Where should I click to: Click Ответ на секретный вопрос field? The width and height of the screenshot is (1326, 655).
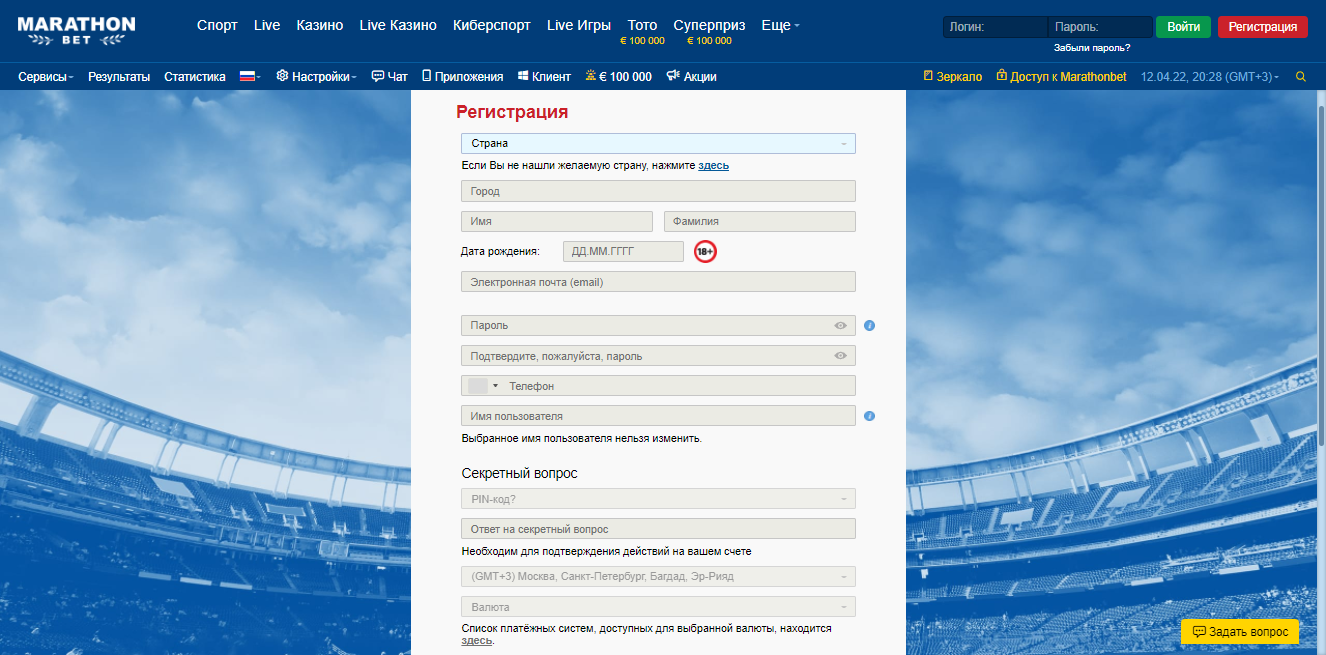click(x=658, y=529)
